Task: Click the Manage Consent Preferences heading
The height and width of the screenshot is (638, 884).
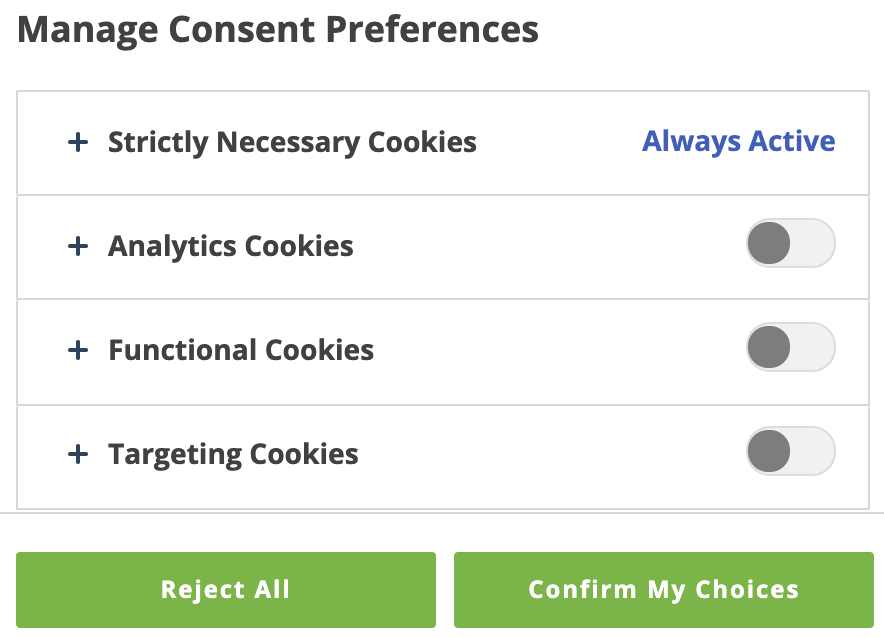Action: click(278, 30)
